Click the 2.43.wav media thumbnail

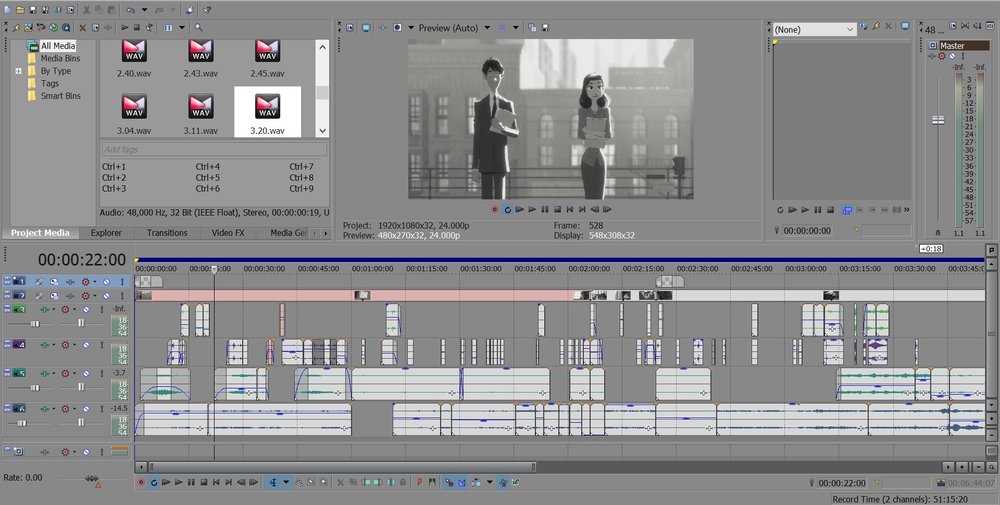coord(201,51)
